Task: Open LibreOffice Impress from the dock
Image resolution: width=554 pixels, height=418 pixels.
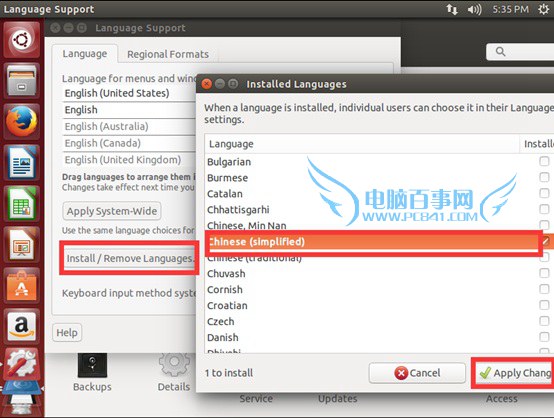Action: pos(22,245)
